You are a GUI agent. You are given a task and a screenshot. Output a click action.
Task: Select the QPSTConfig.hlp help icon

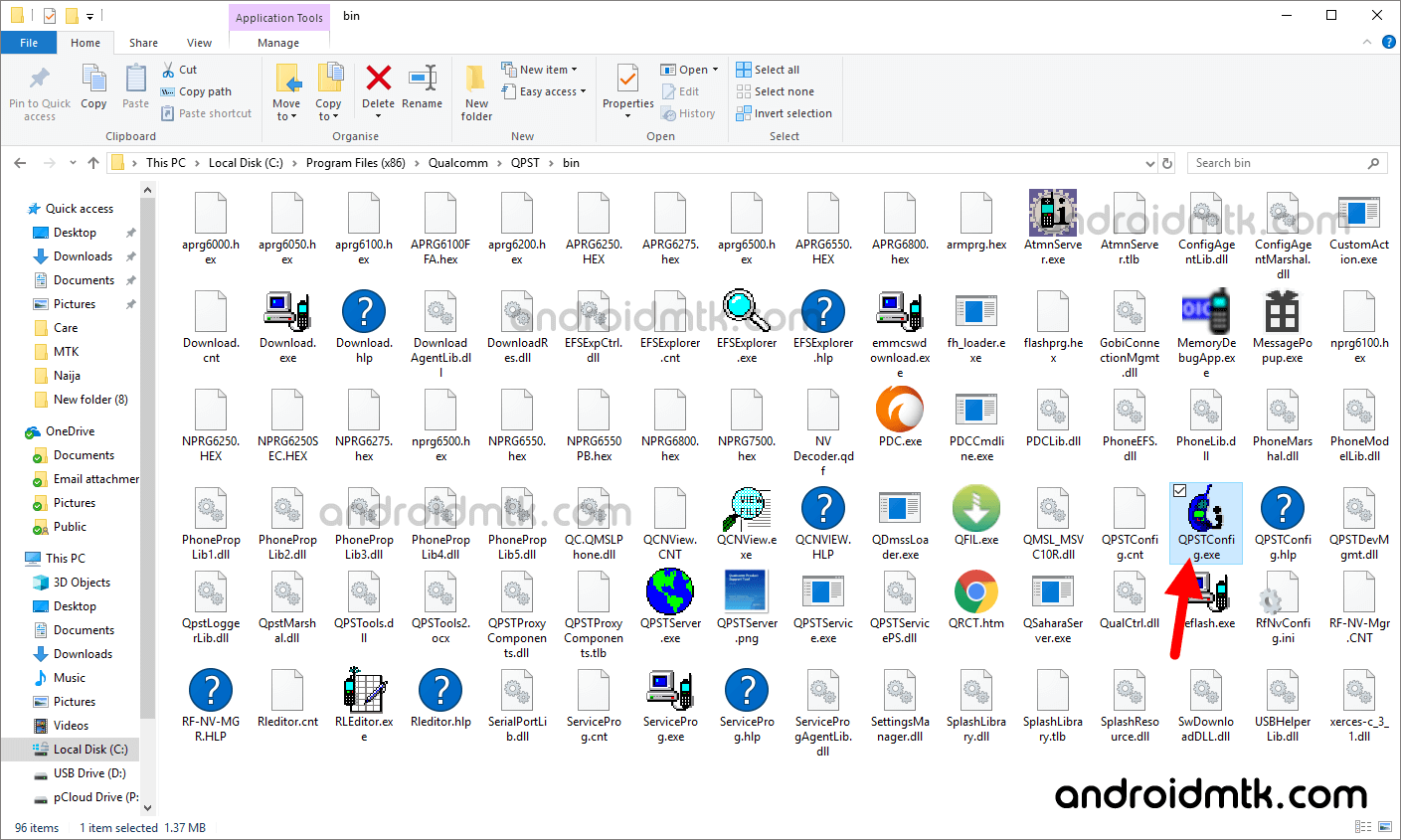[x=1283, y=508]
